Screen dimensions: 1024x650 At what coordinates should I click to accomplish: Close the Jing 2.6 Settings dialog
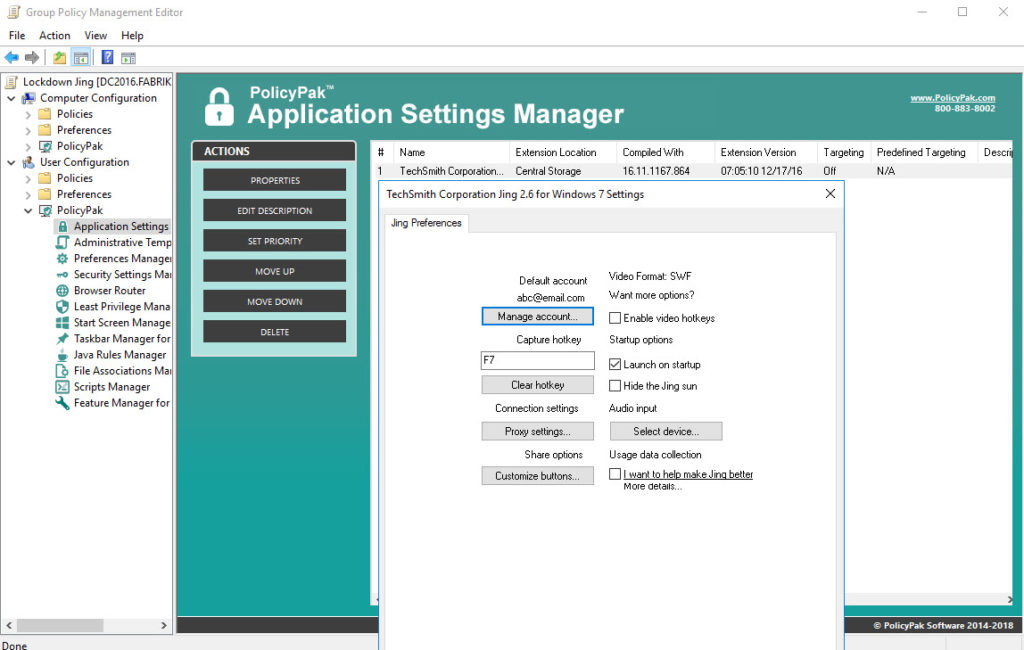tap(830, 194)
